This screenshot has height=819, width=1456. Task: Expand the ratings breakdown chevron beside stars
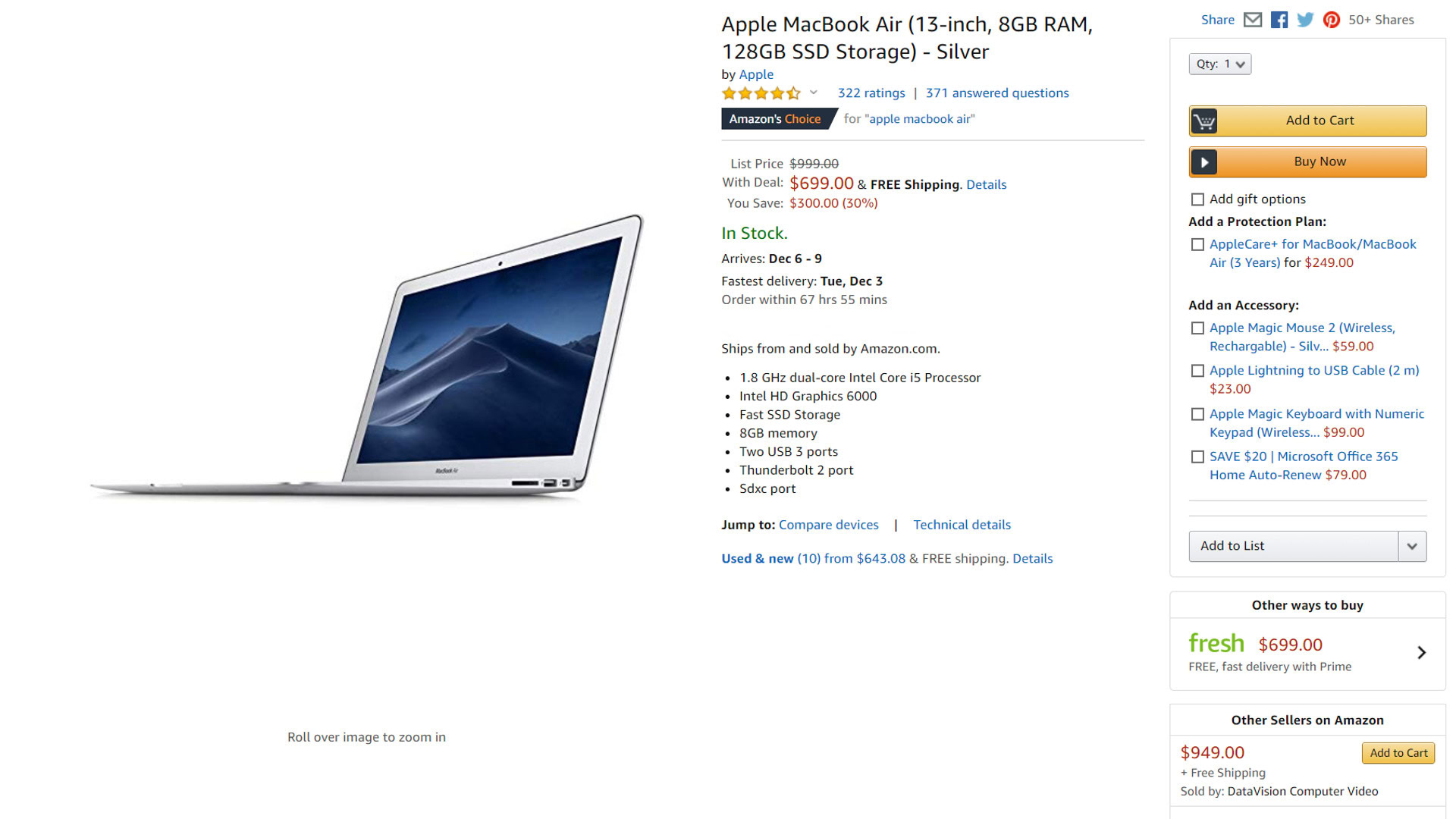(x=814, y=93)
